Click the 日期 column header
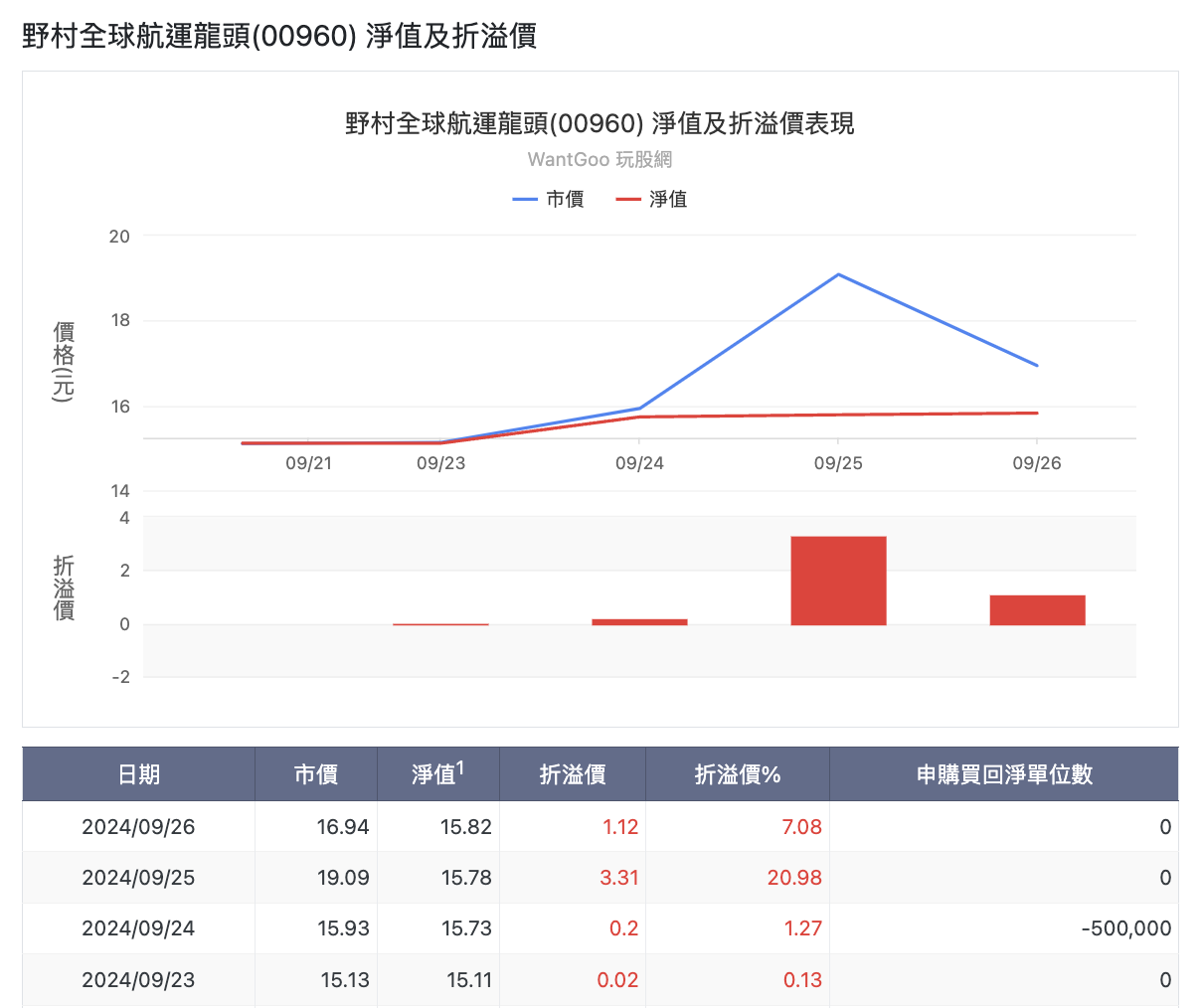1201x1008 pixels. [x=138, y=774]
